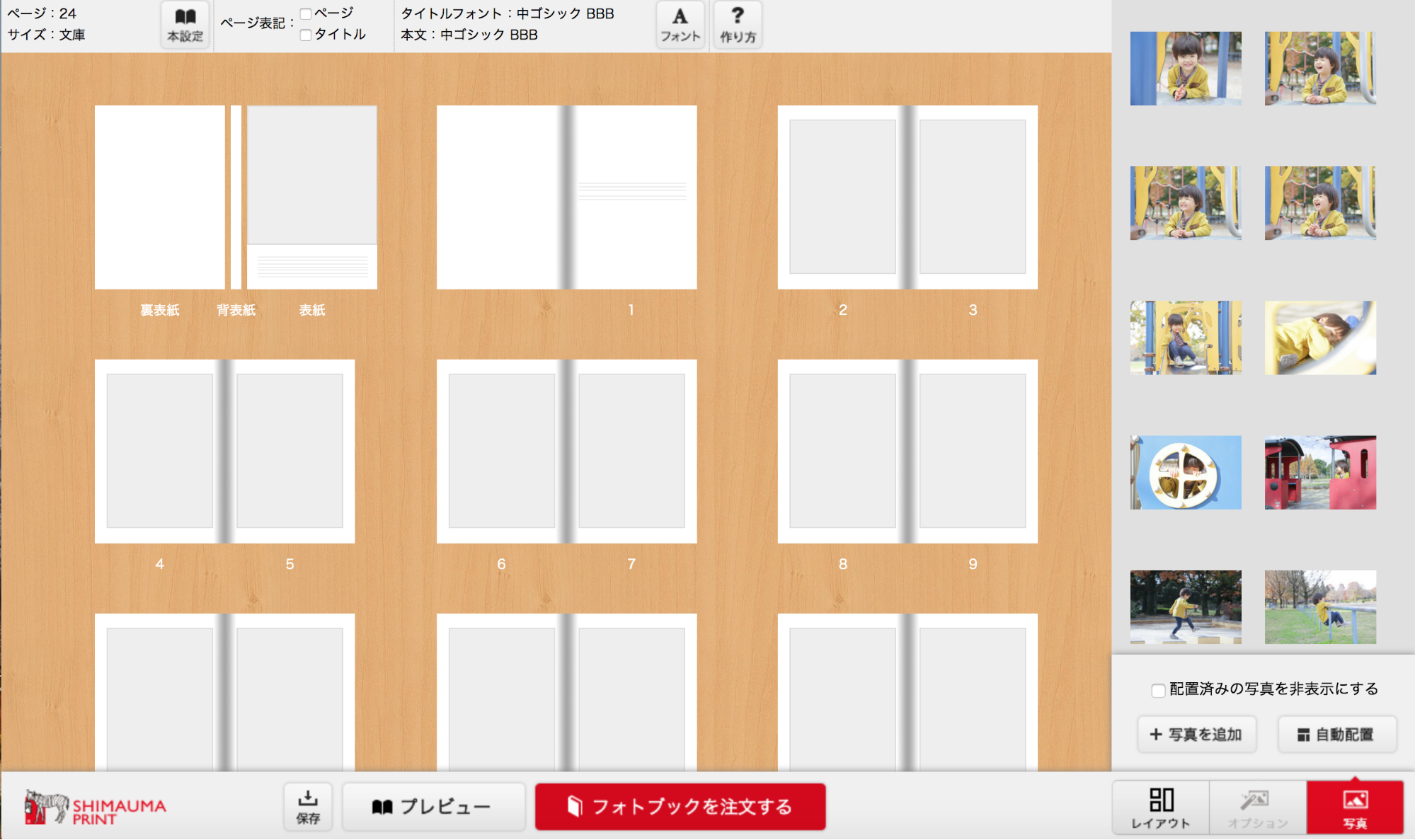Select thumbnail of child in round porthole
The height and width of the screenshot is (840, 1415).
click(1186, 472)
